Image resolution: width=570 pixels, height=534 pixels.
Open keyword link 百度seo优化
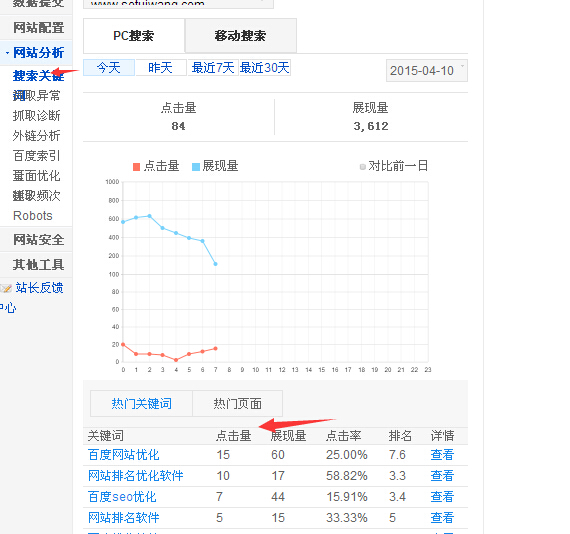pos(122,497)
